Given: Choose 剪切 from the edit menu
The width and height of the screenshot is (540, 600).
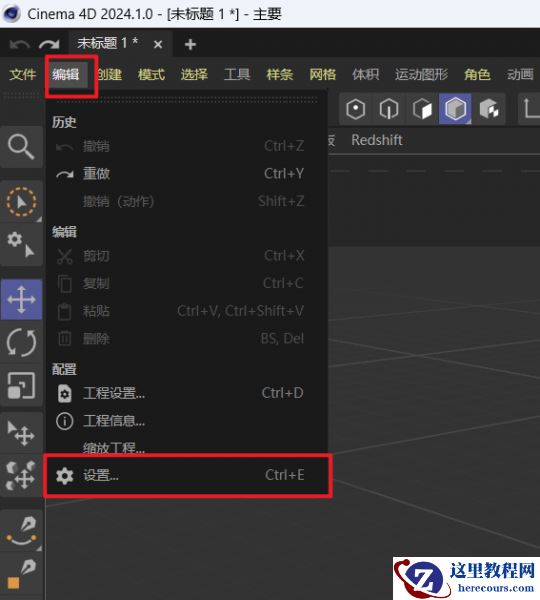Looking at the screenshot, I should coord(187,256).
